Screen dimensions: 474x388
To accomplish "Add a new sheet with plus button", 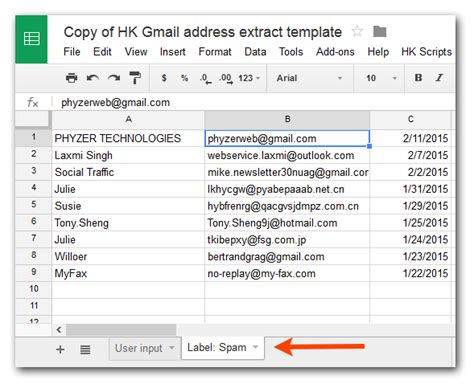I will click(60, 350).
